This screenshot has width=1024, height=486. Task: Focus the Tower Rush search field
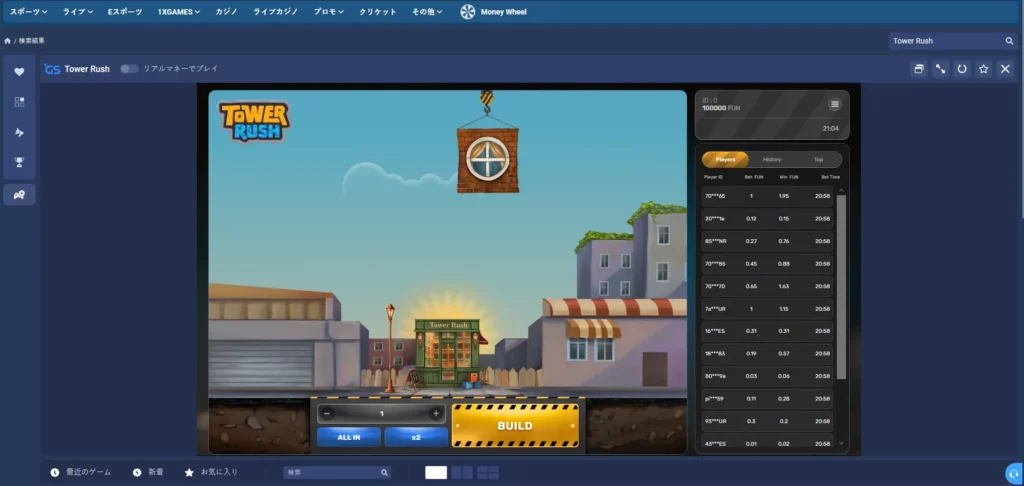click(x=946, y=40)
